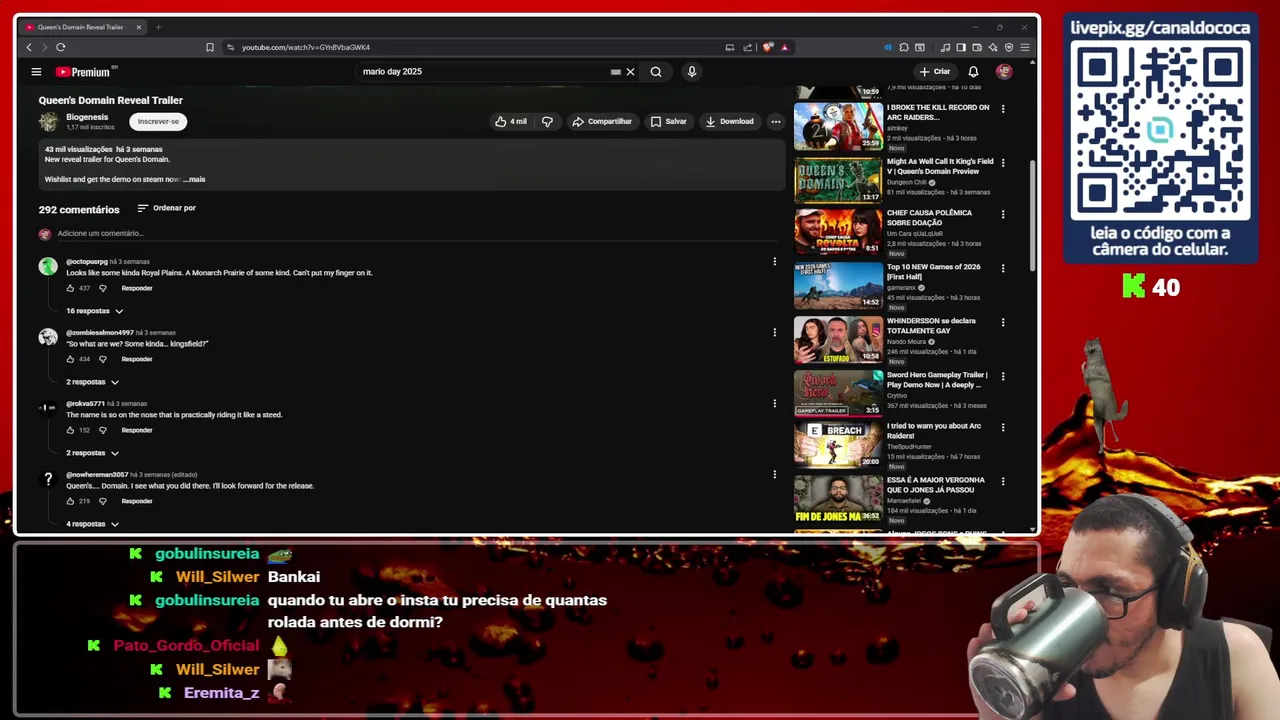The height and width of the screenshot is (720, 1280).
Task: Go back using the browser back arrow
Action: 29,47
